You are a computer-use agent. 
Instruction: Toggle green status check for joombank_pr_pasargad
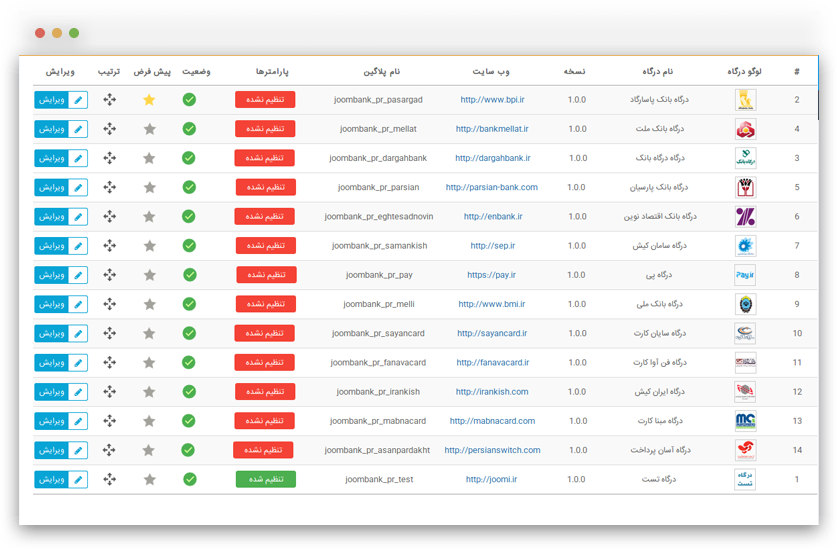click(188, 100)
